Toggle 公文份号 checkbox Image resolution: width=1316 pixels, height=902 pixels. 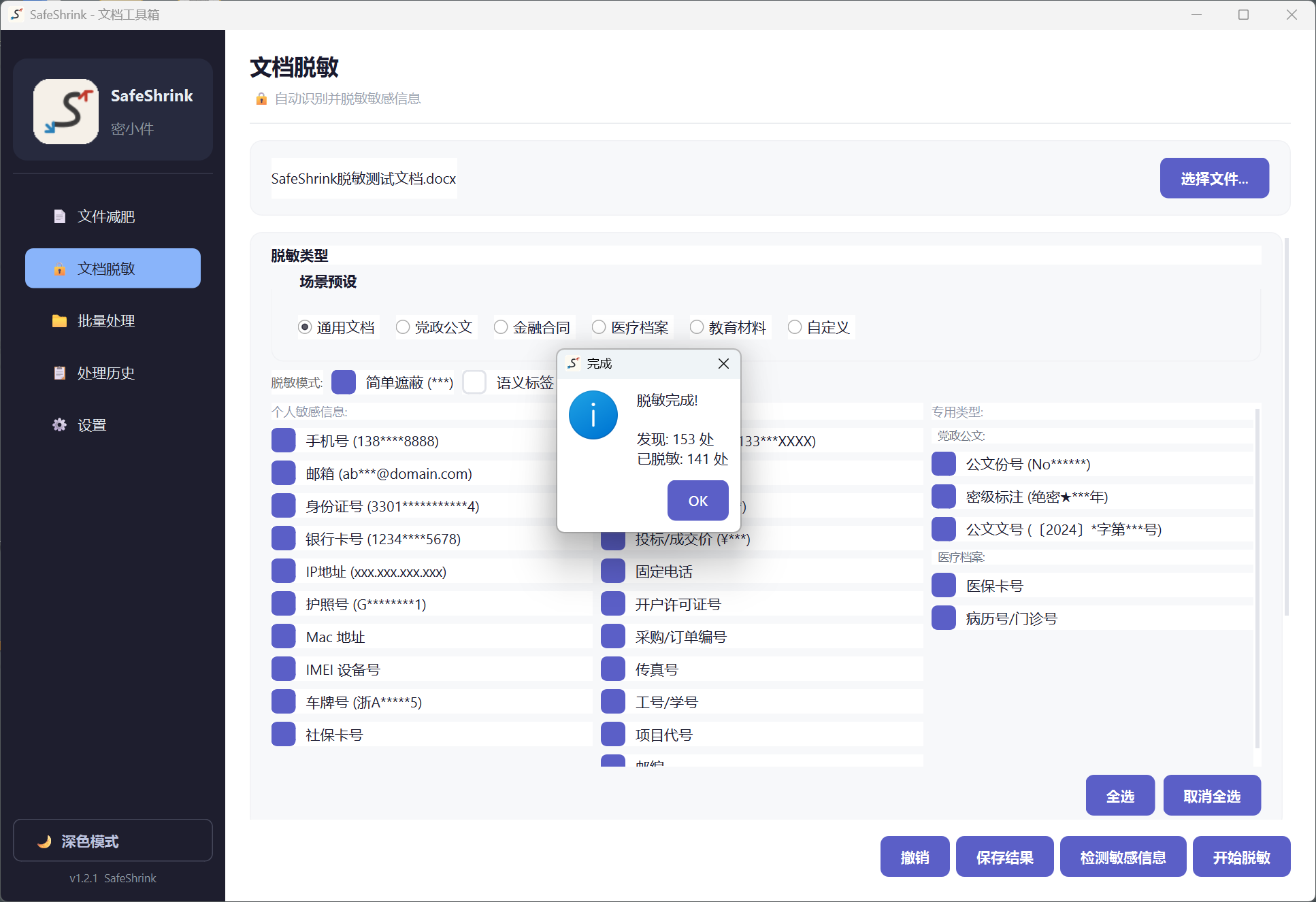tap(944, 464)
